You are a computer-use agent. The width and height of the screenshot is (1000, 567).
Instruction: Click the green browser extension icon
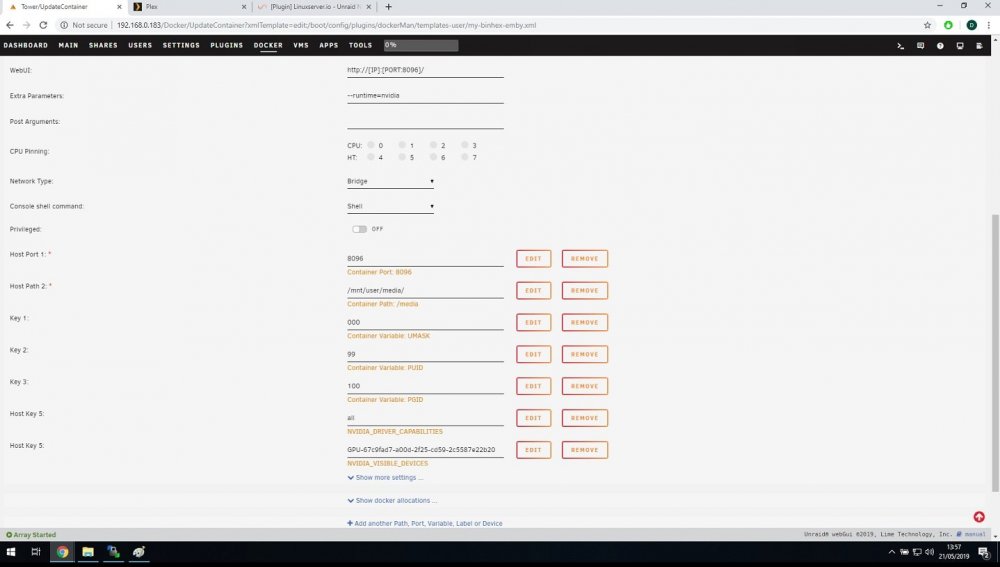pos(948,25)
